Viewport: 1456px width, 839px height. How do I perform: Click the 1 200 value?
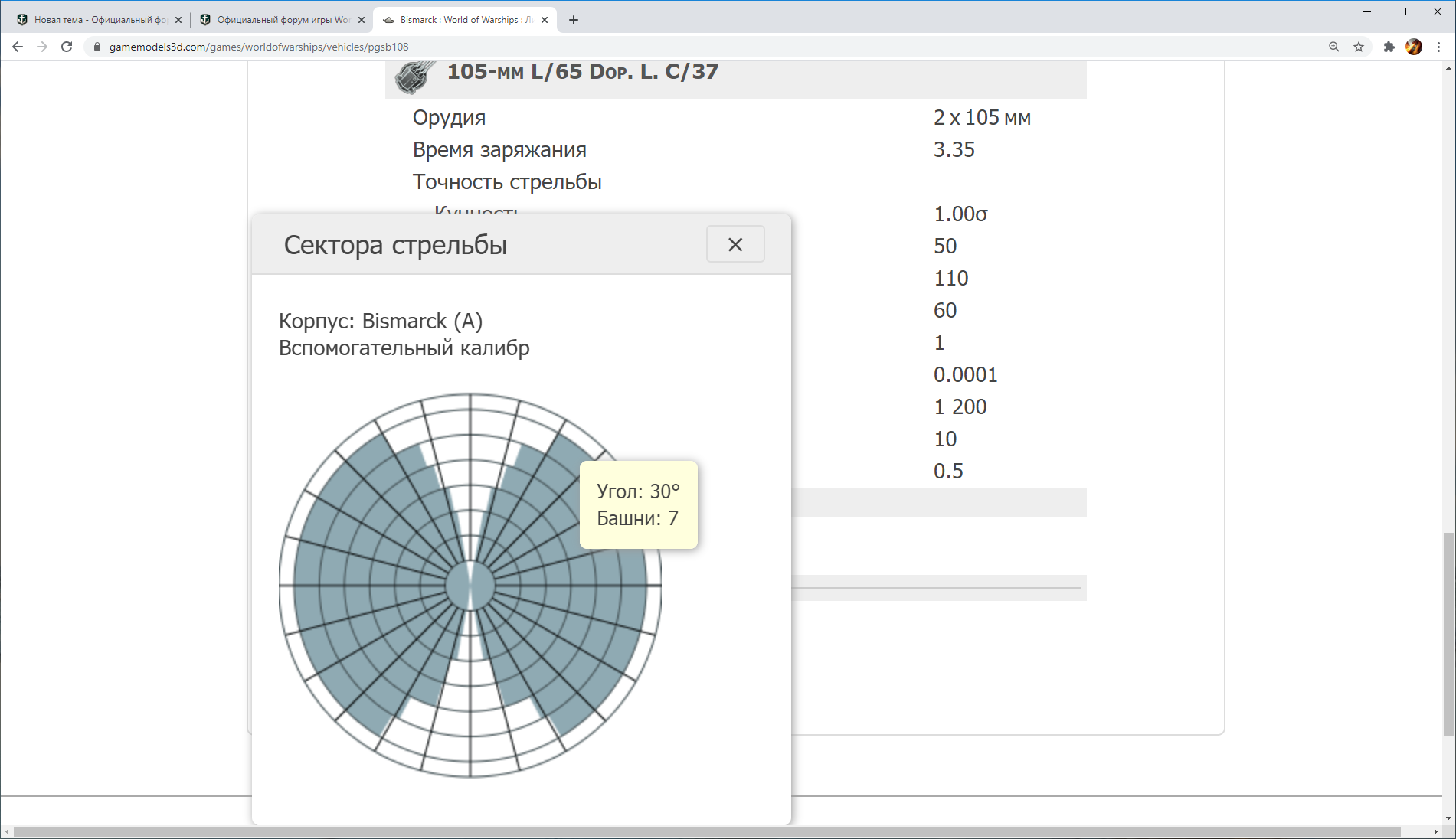coord(960,406)
